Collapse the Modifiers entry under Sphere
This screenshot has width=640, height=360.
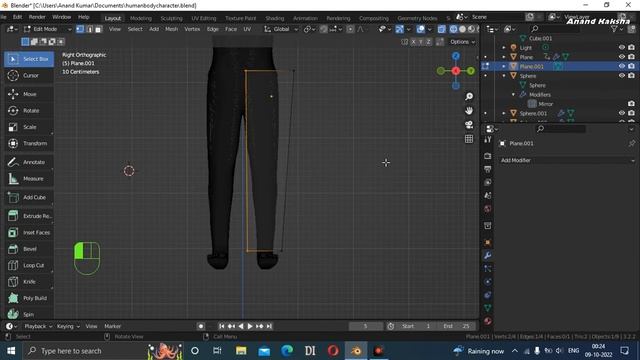513,94
